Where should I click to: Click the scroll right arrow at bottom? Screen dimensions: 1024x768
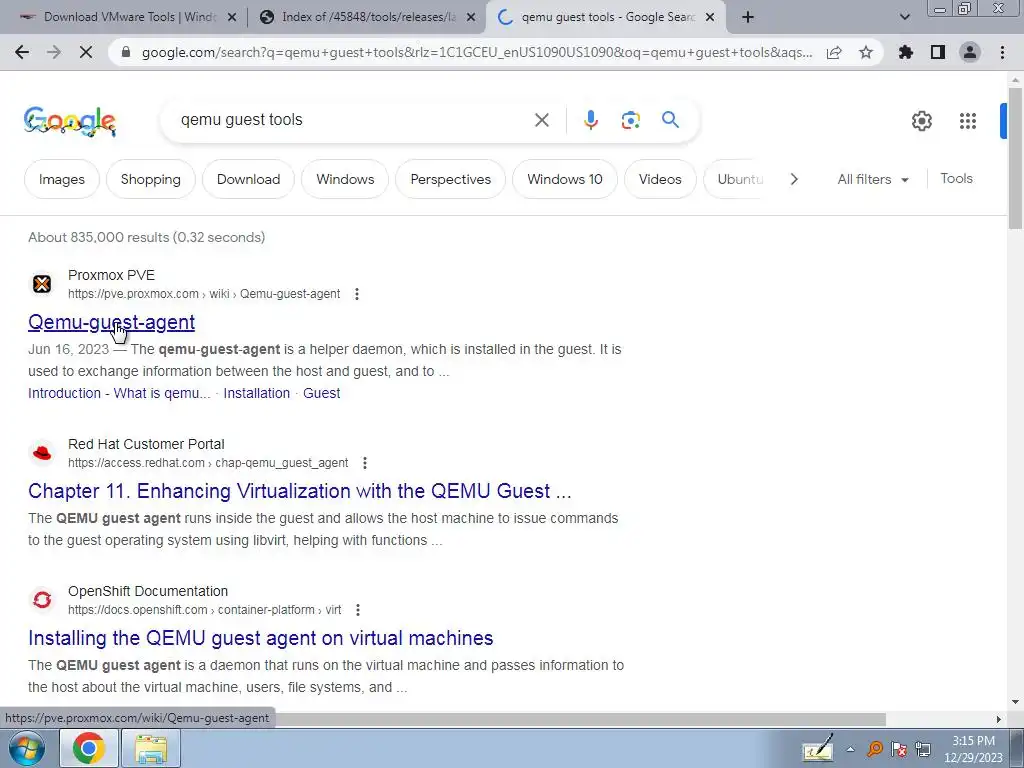pyautogui.click(x=999, y=719)
